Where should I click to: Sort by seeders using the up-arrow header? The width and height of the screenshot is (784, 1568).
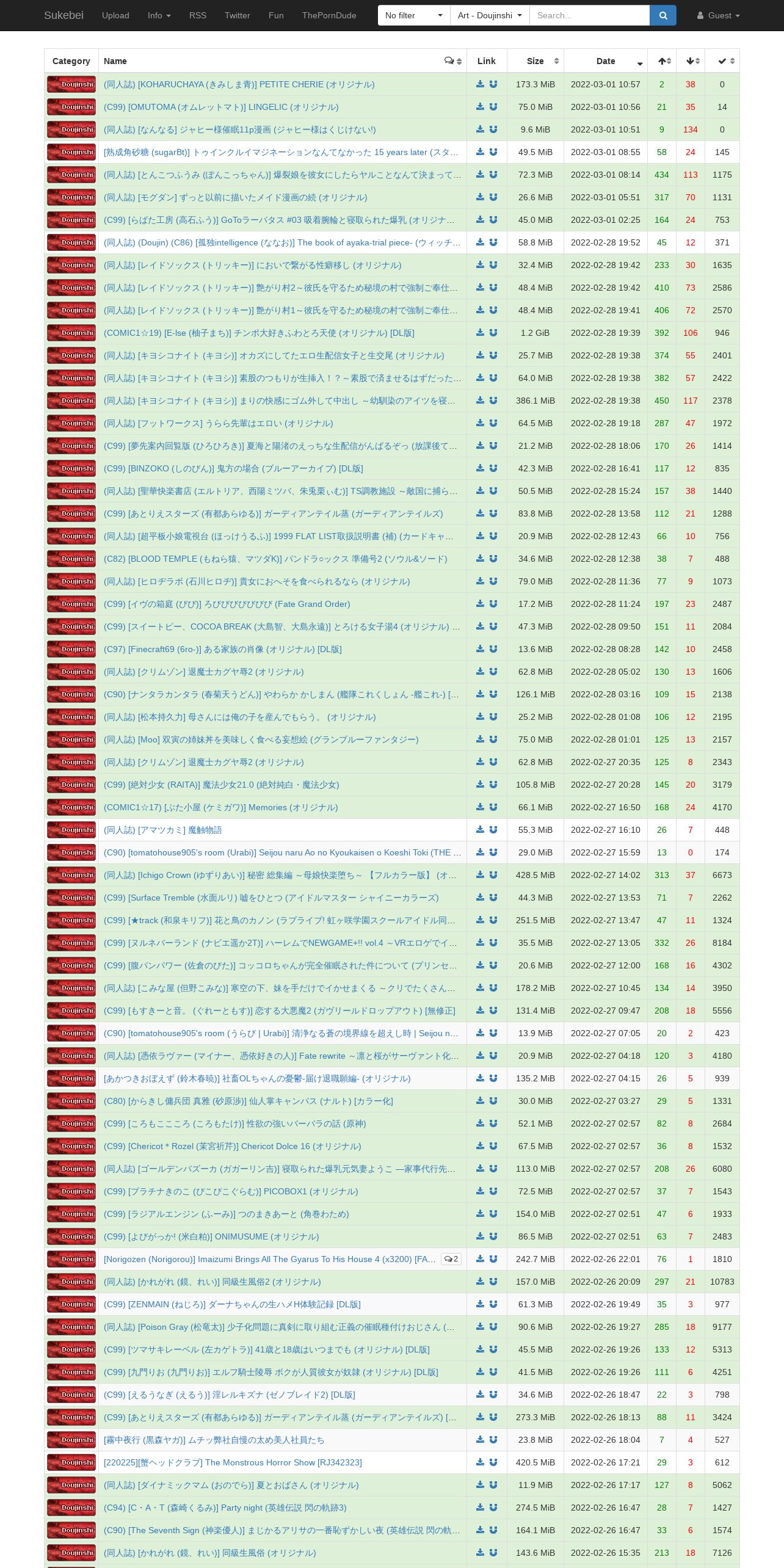pyautogui.click(x=662, y=61)
